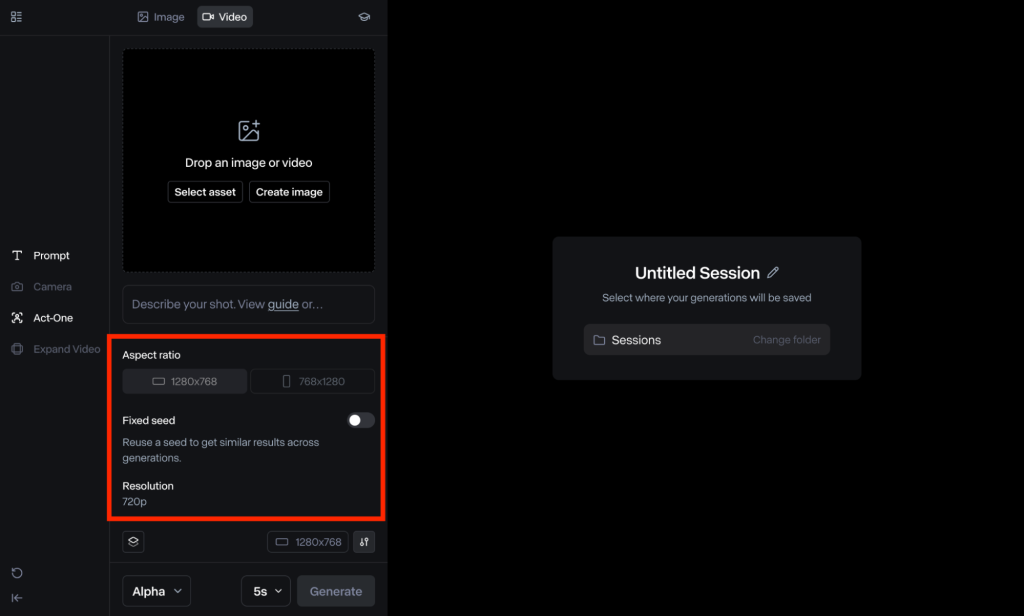Select 768x1280 portrait aspect ratio
1024x616 pixels.
[x=313, y=381]
